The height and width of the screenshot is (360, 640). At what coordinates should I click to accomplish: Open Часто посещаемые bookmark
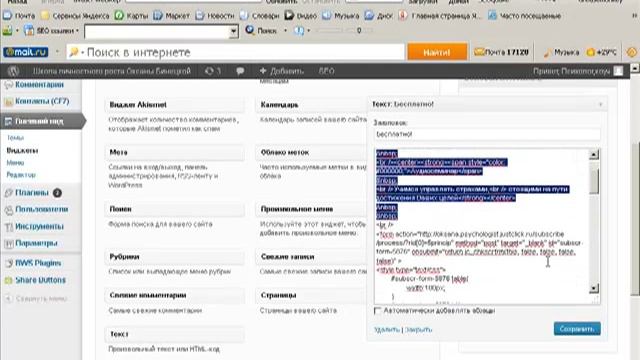coord(524,16)
